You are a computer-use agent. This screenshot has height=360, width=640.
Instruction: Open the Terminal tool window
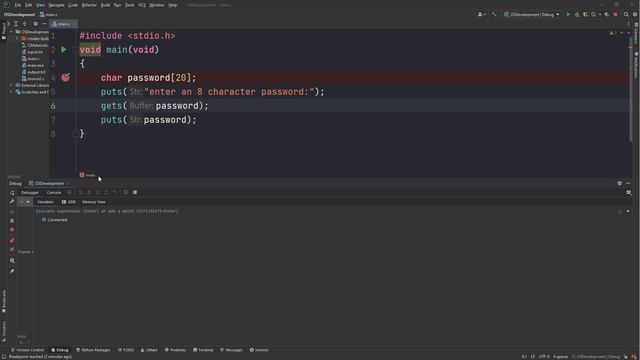click(x=203, y=350)
